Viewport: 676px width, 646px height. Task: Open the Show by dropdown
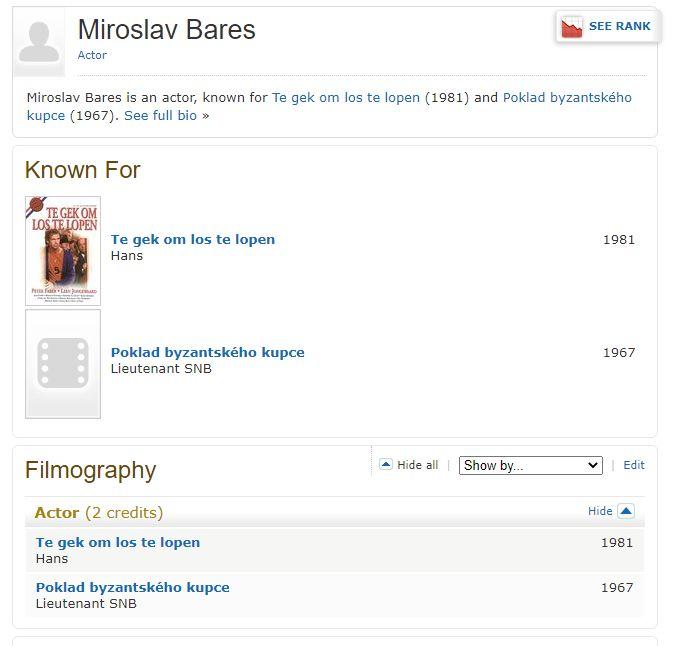pyautogui.click(x=530, y=465)
